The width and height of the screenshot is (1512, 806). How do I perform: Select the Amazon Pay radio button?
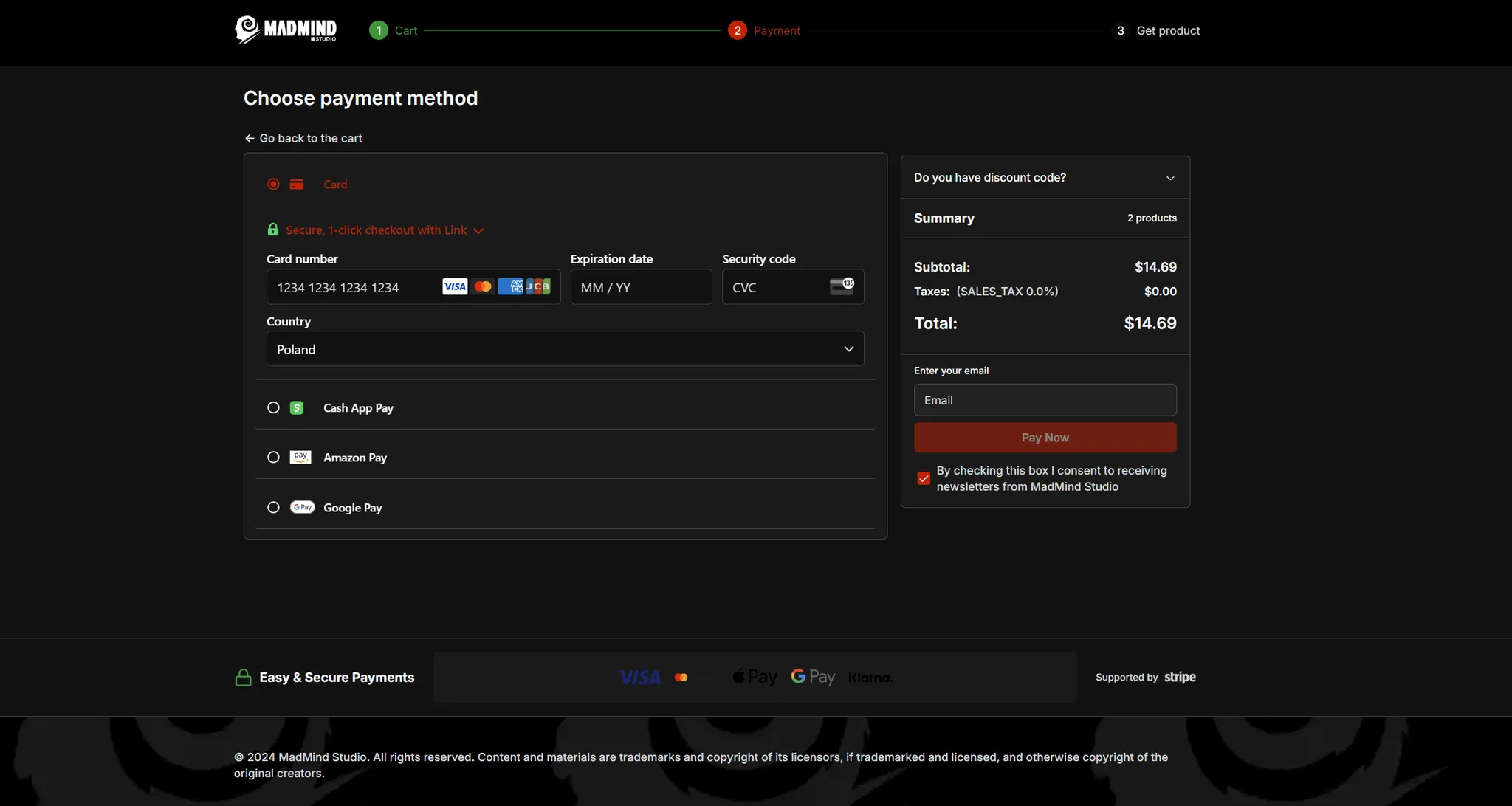(x=273, y=458)
